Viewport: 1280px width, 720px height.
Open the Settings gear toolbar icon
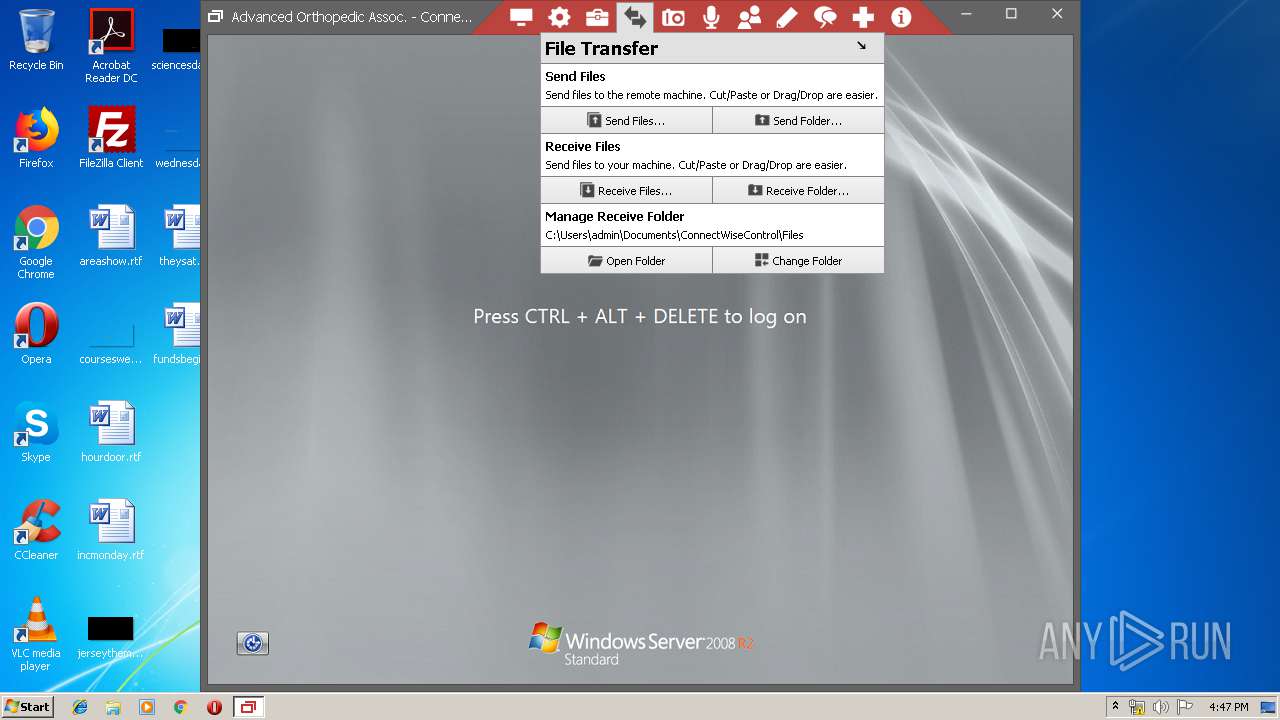tap(559, 17)
